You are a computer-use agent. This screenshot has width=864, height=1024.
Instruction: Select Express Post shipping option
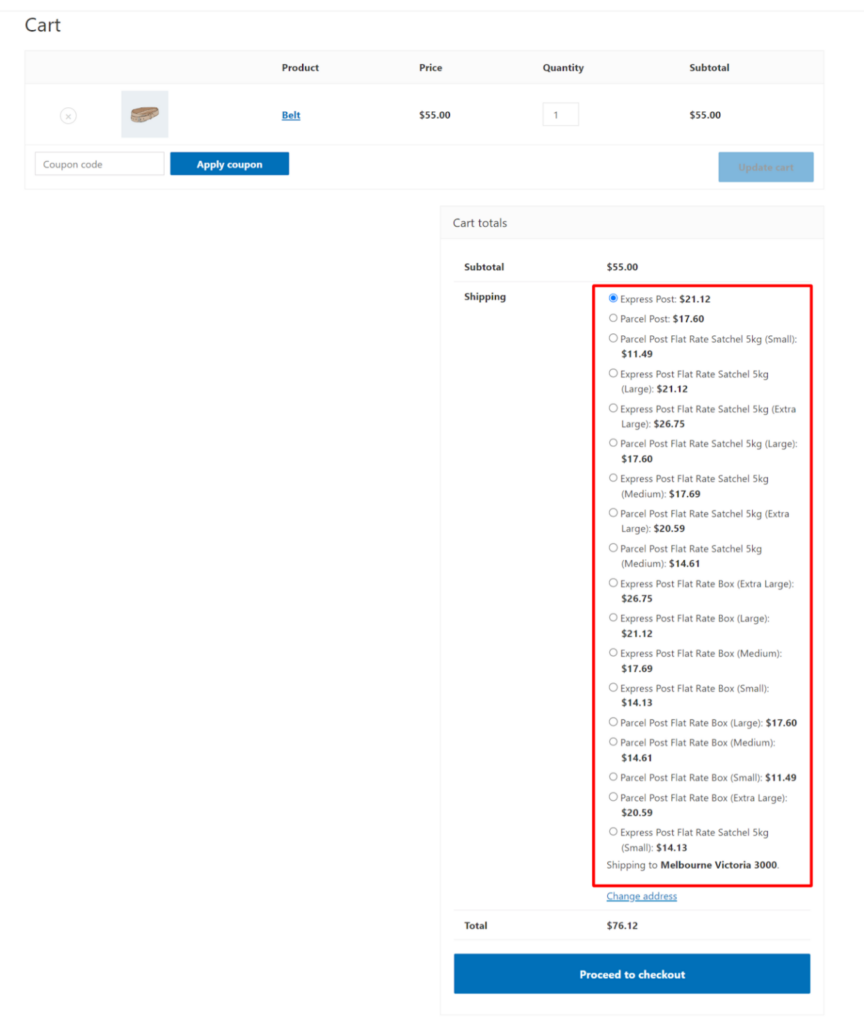point(612,297)
